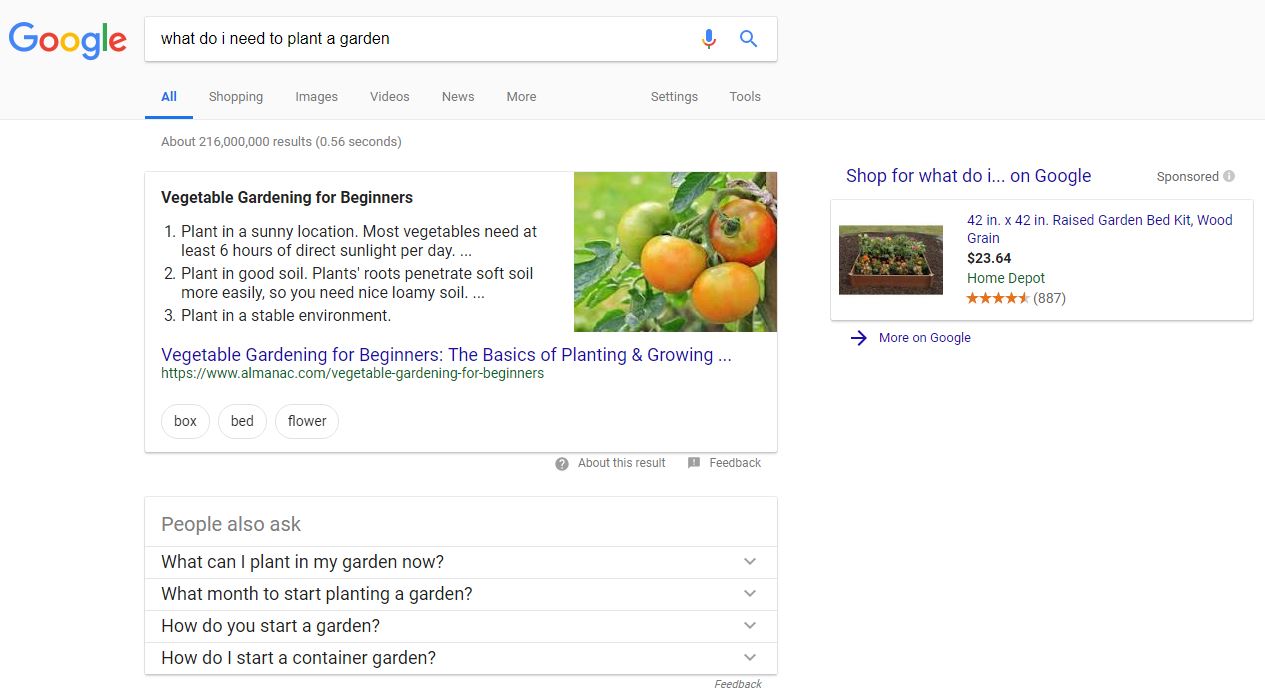The height and width of the screenshot is (699, 1265).
Task: Click the Google logo to return home
Action: [67, 40]
